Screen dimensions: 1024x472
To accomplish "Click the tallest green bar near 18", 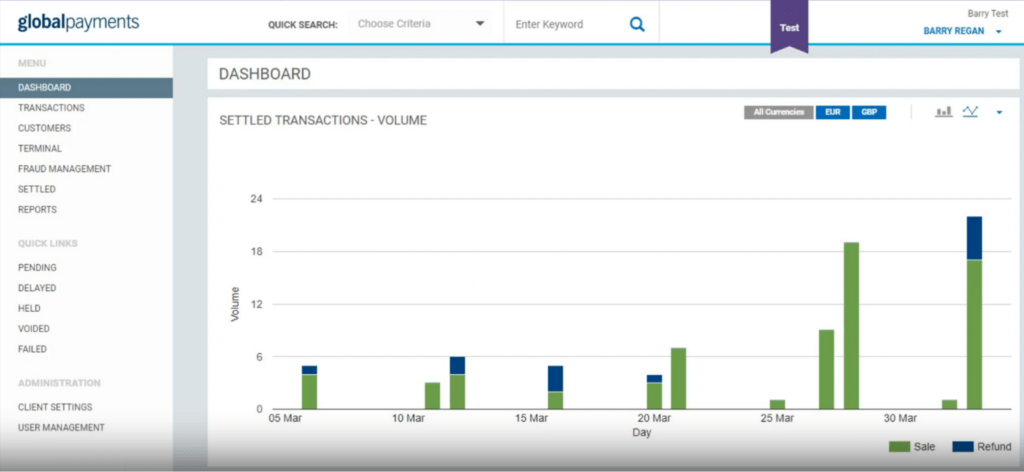I will pyautogui.click(x=851, y=326).
